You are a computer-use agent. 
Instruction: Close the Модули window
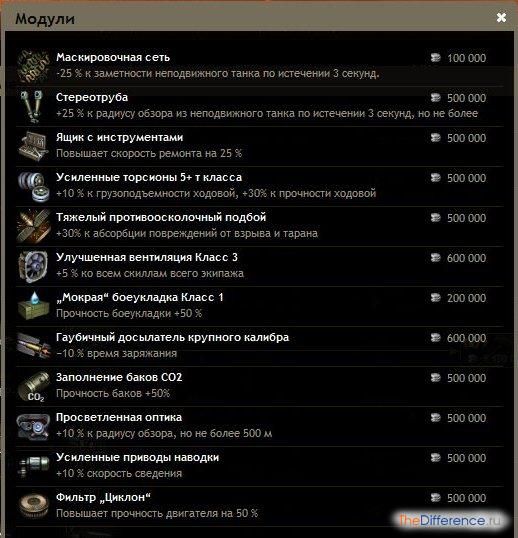501,17
